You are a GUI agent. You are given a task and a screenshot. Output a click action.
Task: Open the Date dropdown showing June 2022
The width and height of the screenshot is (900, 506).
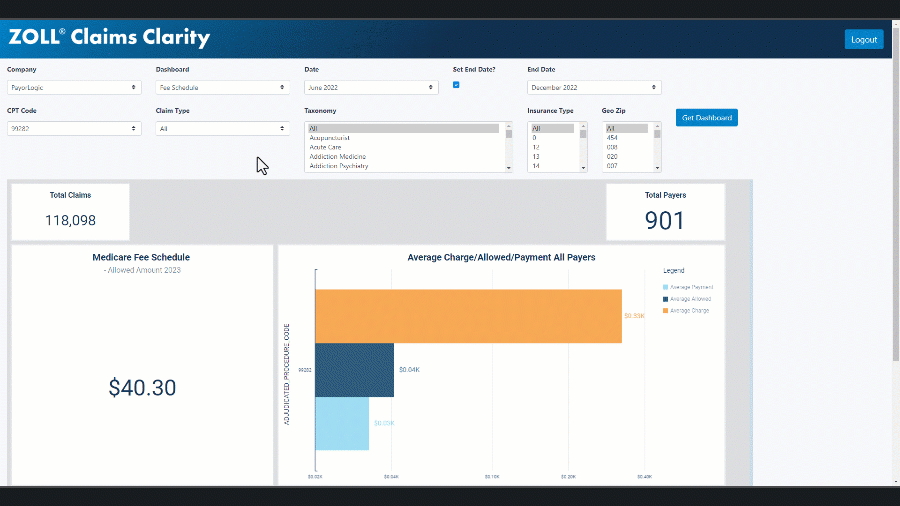(371, 87)
